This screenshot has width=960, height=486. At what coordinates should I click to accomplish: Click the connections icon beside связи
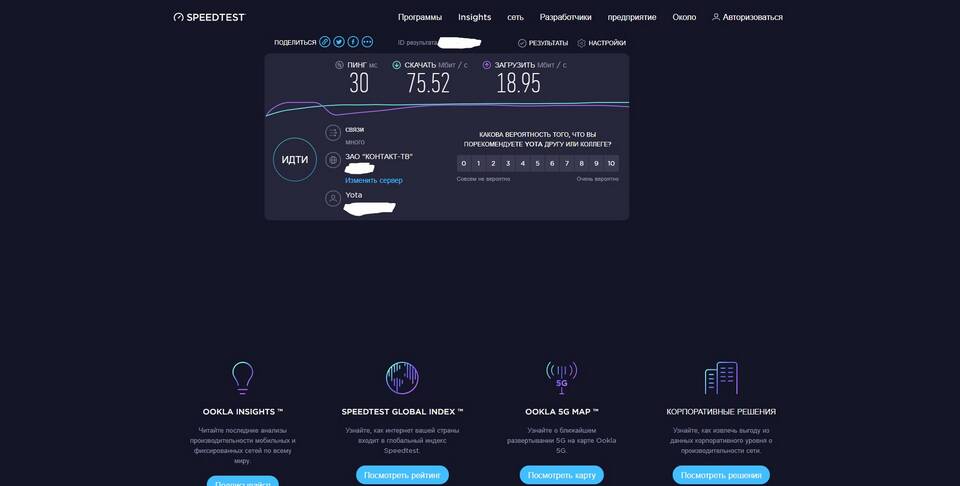[333, 132]
